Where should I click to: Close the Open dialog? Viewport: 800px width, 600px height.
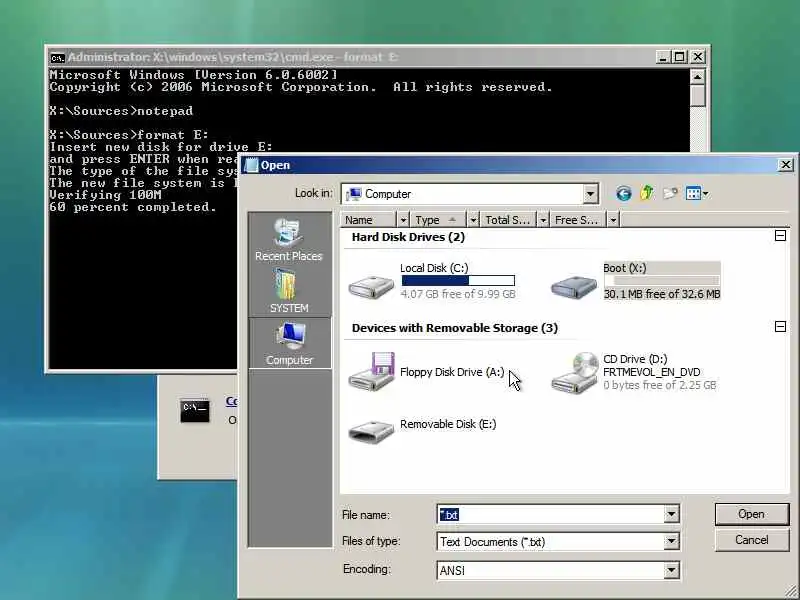[x=786, y=165]
